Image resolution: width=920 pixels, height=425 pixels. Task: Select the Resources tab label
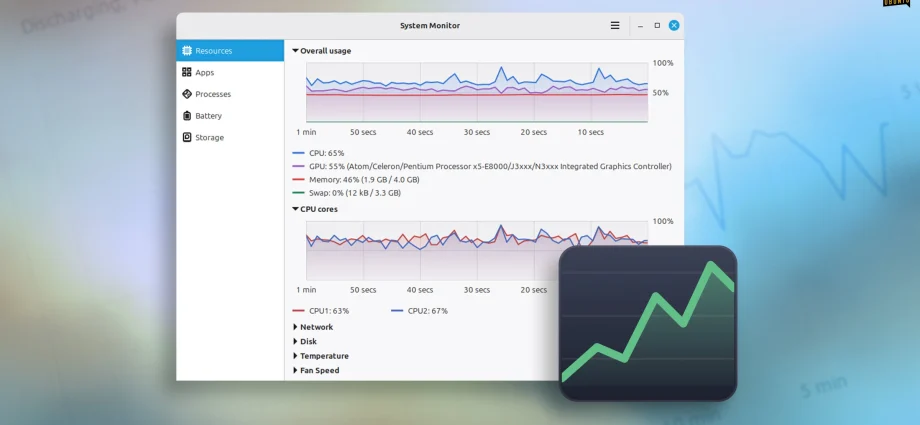click(x=214, y=51)
